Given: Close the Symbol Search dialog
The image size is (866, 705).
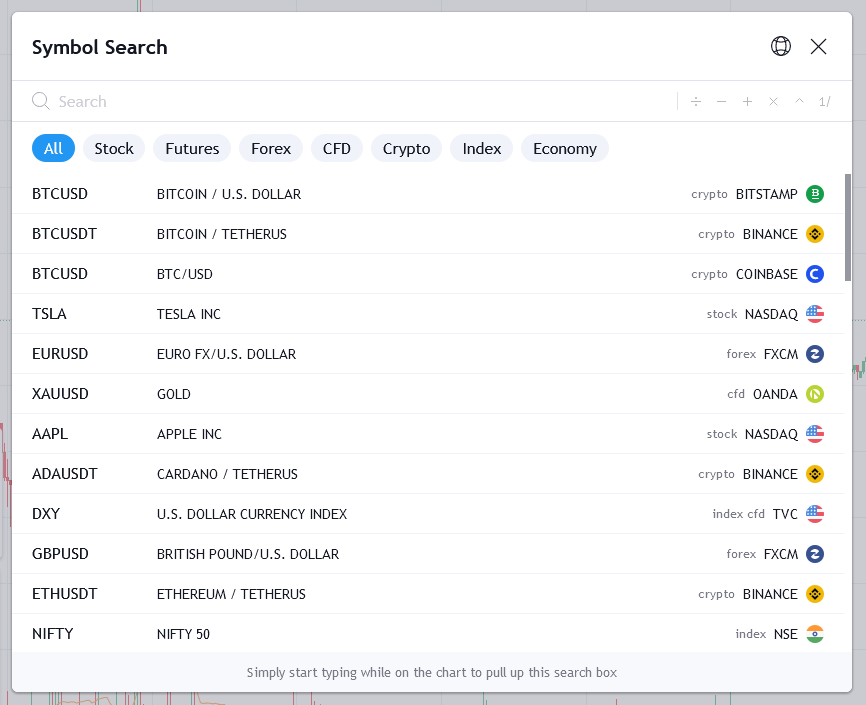Looking at the screenshot, I should pos(818,46).
